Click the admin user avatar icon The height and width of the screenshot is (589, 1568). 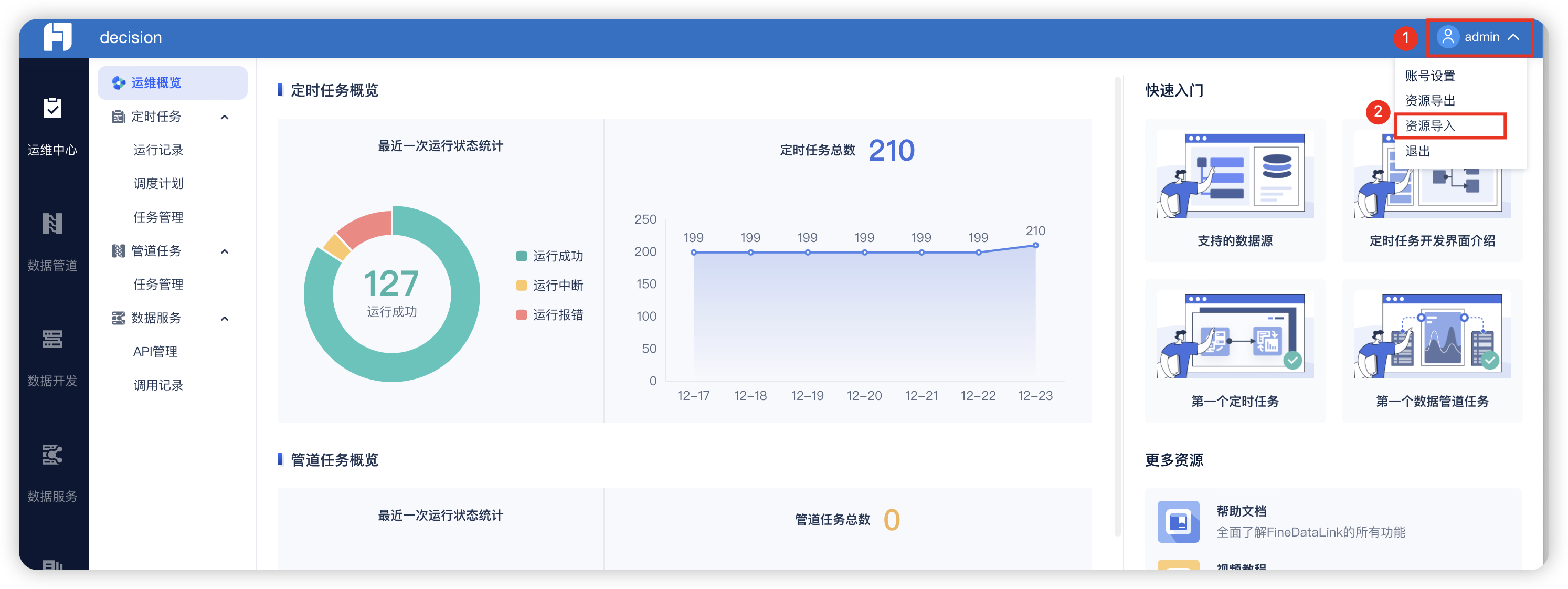pos(1449,37)
